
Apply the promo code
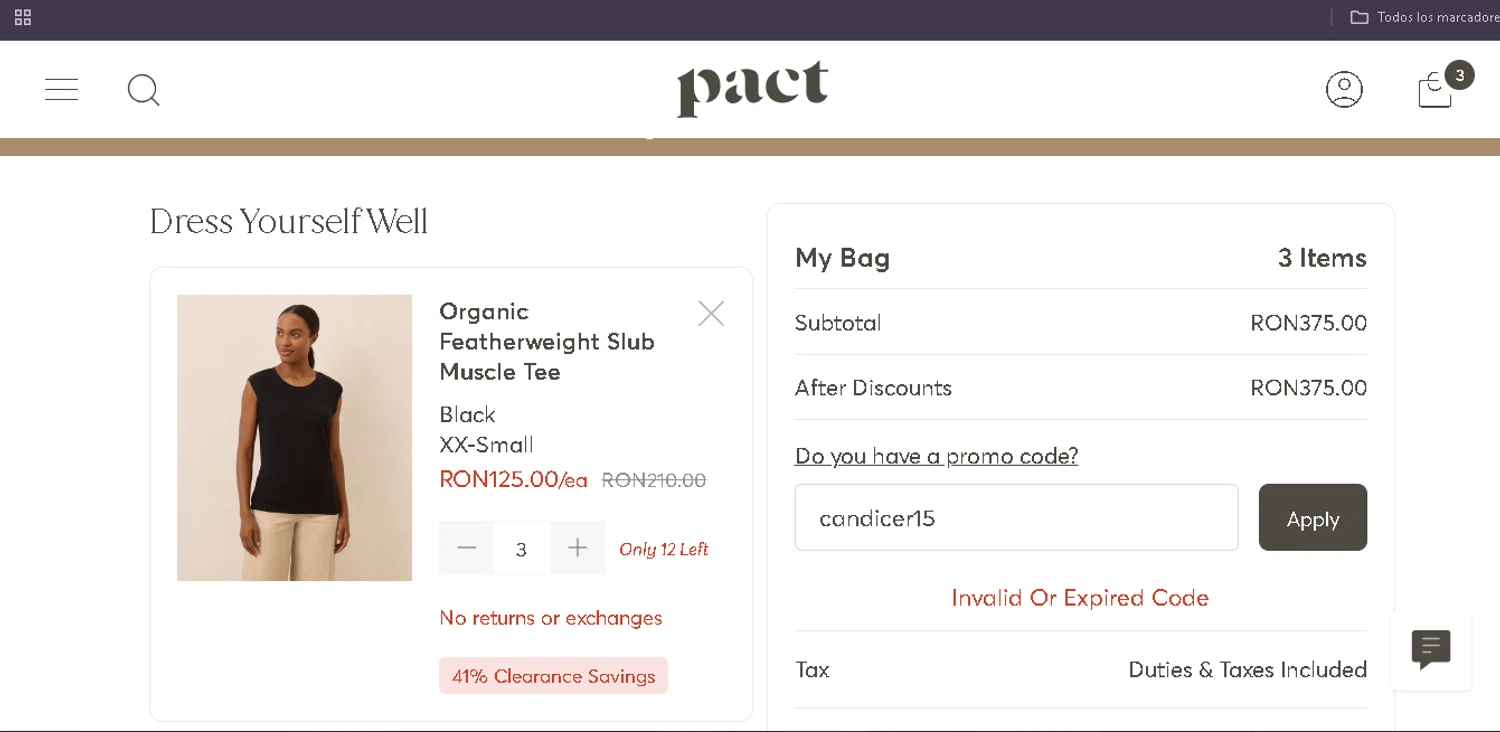coord(1312,518)
